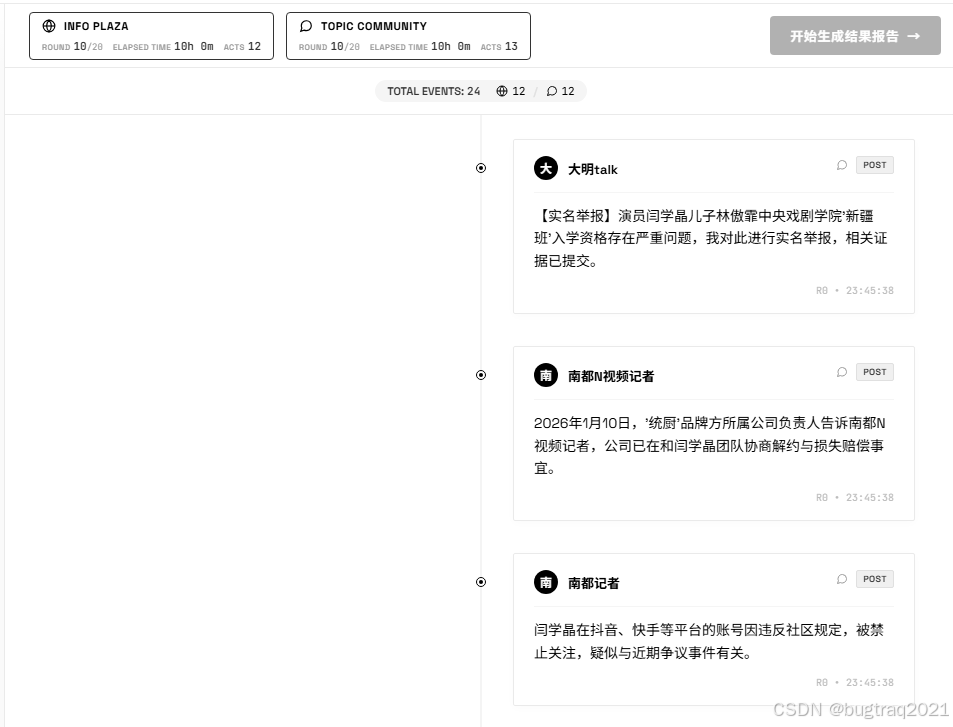Click the 南 avatar of 南都N视频记者
The width and height of the screenshot is (953, 727).
(x=546, y=375)
